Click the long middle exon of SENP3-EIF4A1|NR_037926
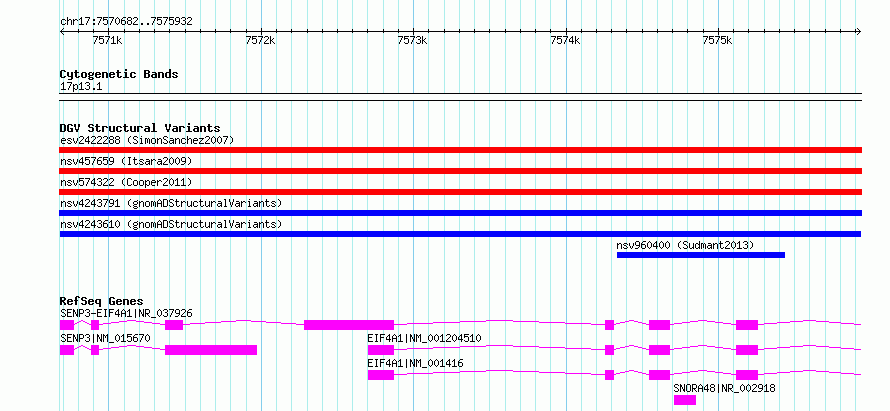This screenshot has height=411, width=890. click(349, 325)
